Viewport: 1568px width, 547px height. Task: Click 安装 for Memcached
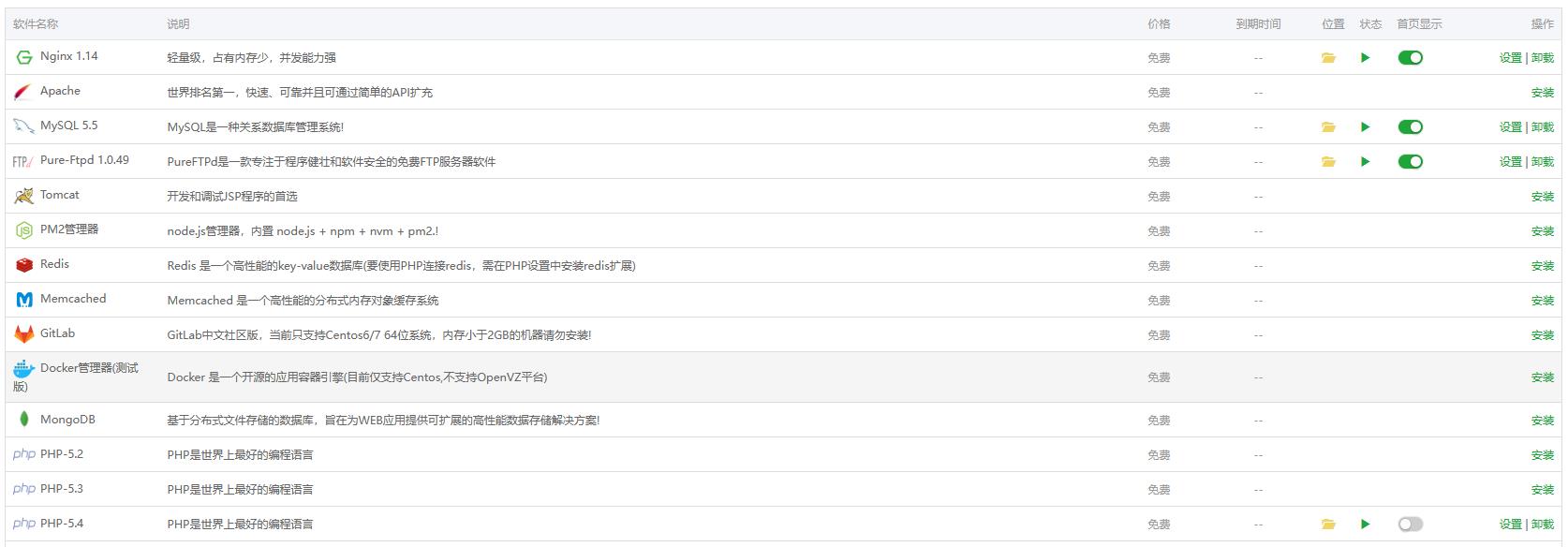tap(1542, 301)
